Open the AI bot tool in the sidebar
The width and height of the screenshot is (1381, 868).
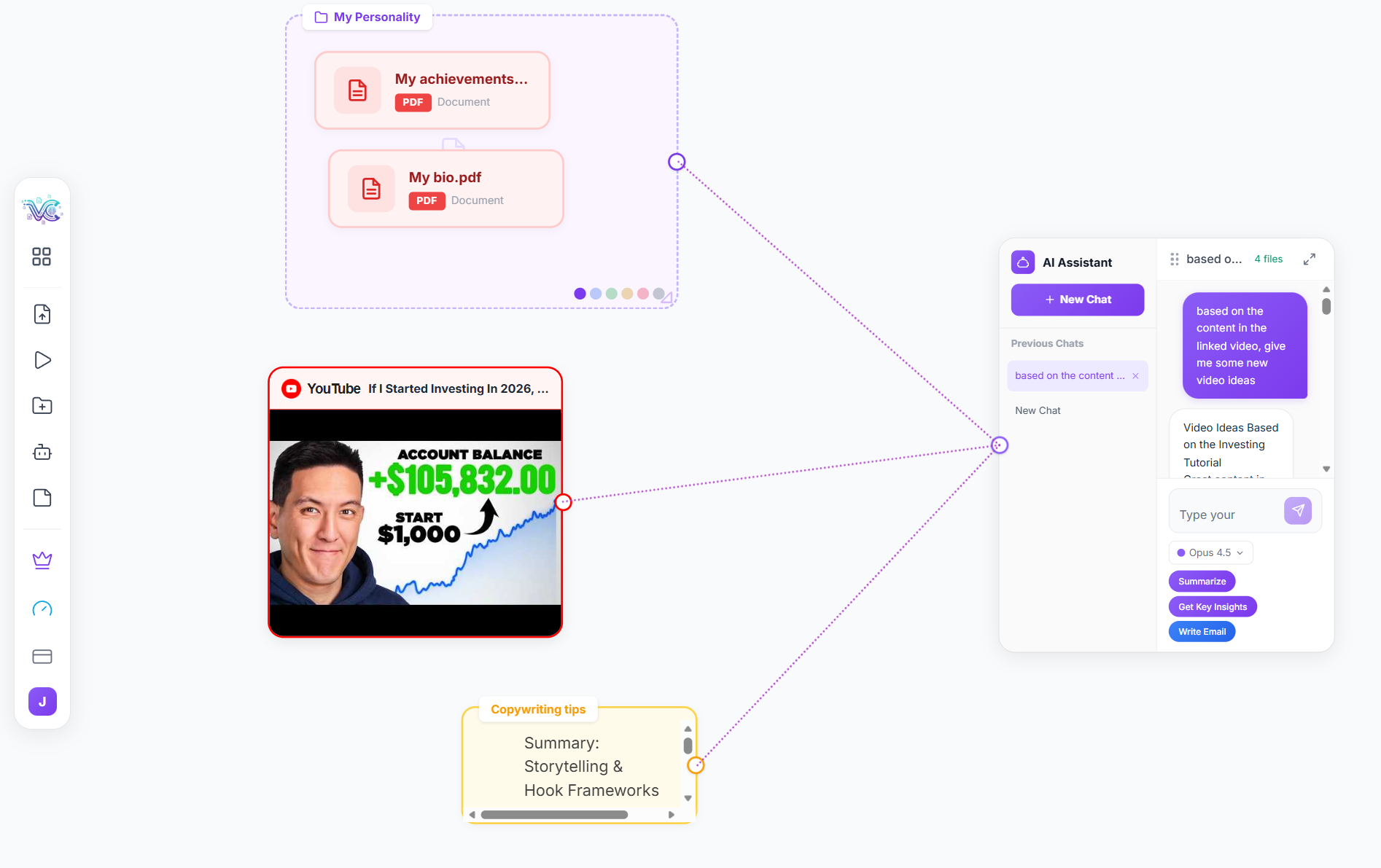coord(42,452)
